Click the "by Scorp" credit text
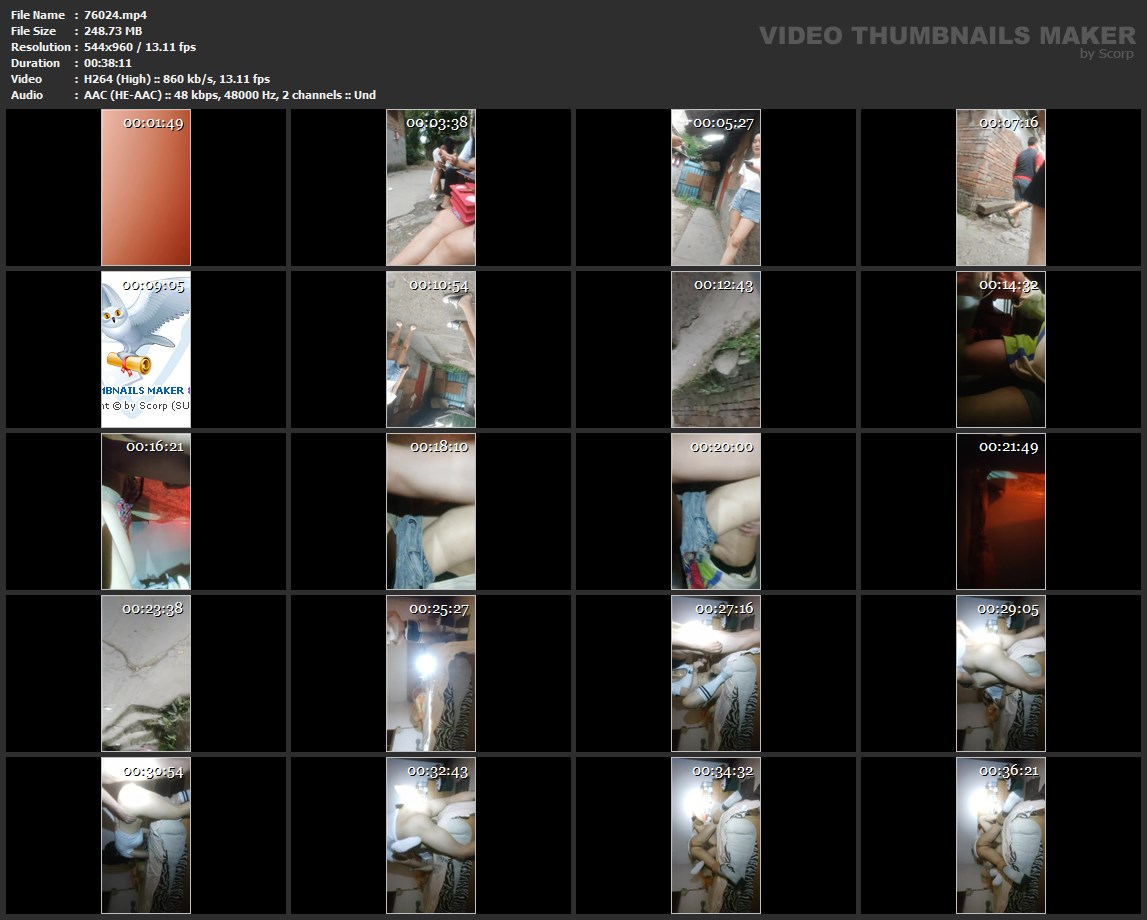The height and width of the screenshot is (920, 1147). coord(1107,54)
